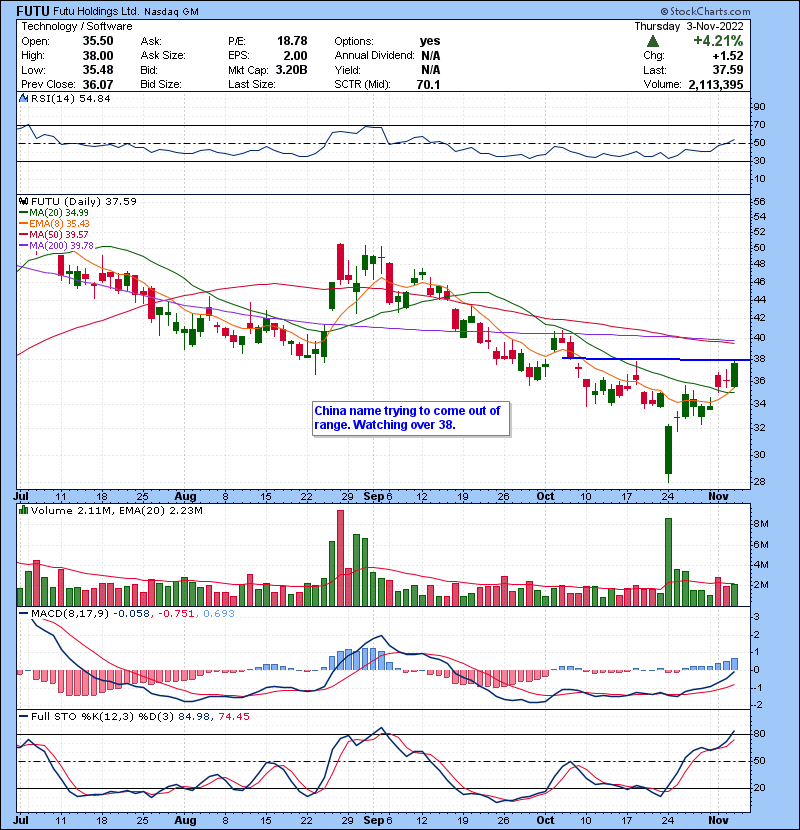Click the EMA(8) 35.43 legend entry
This screenshot has width=800, height=830.
[x=54, y=224]
